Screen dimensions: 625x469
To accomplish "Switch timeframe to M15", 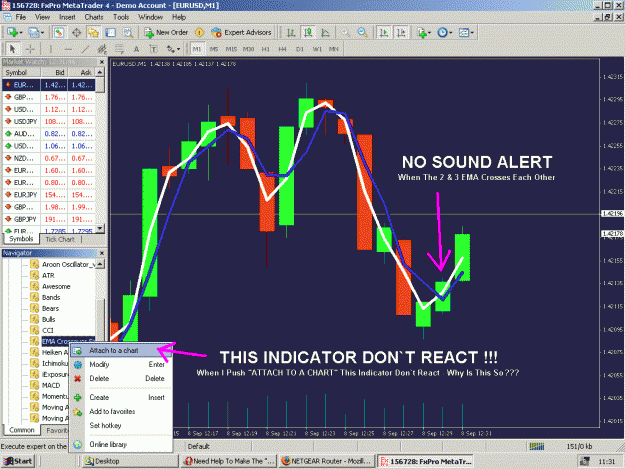I will [x=231, y=49].
